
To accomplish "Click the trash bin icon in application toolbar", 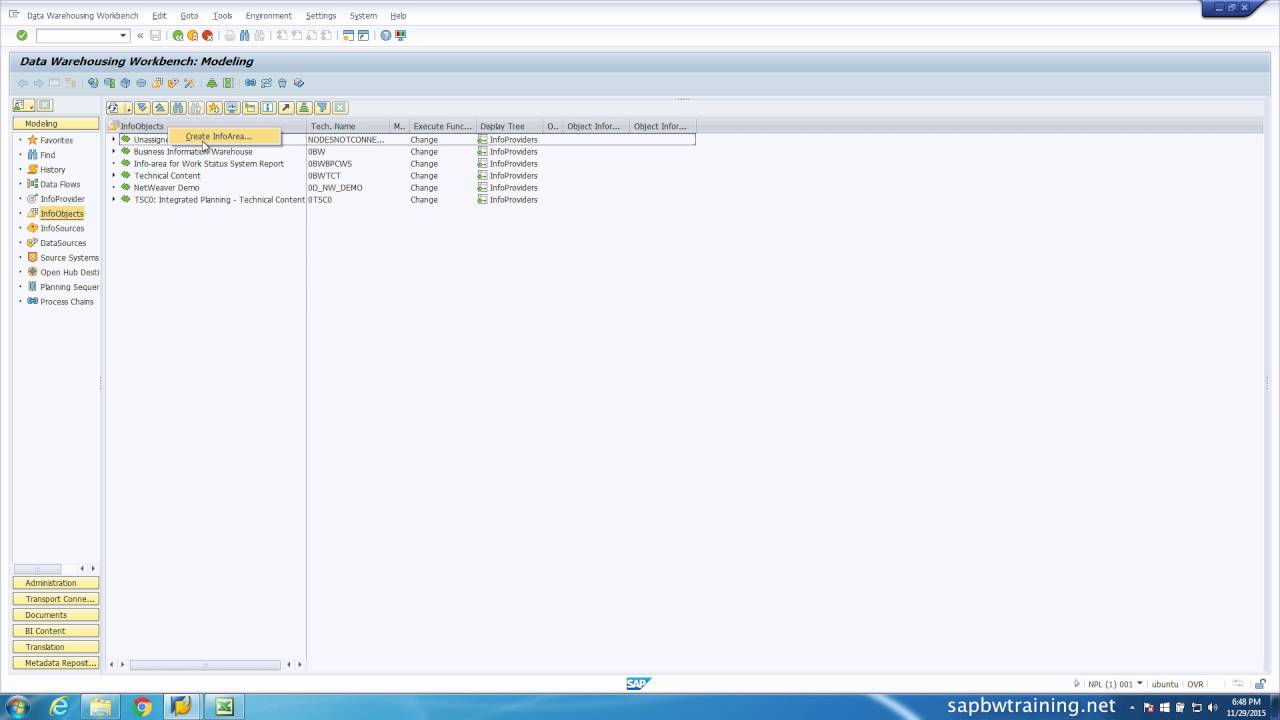I will point(282,83).
